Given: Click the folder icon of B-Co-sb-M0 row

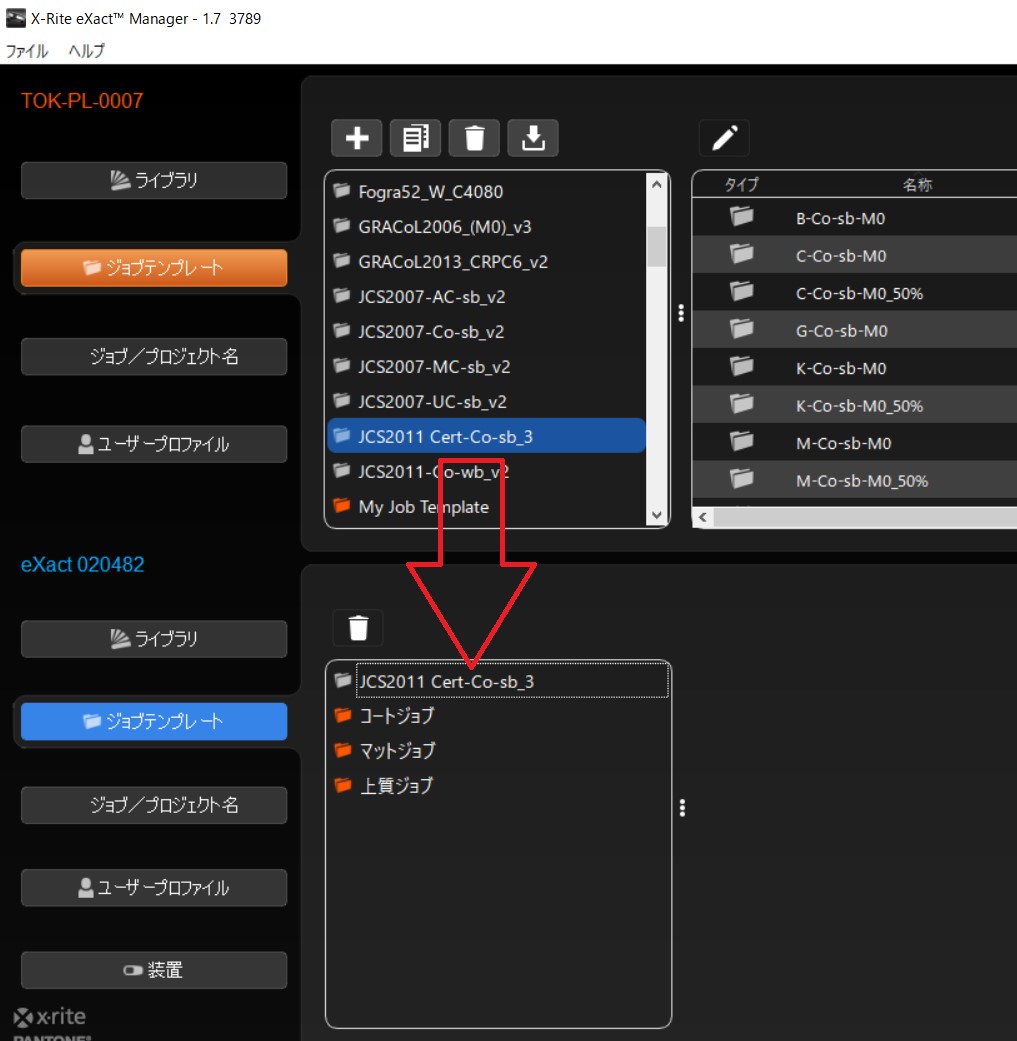Looking at the screenshot, I should 742,216.
